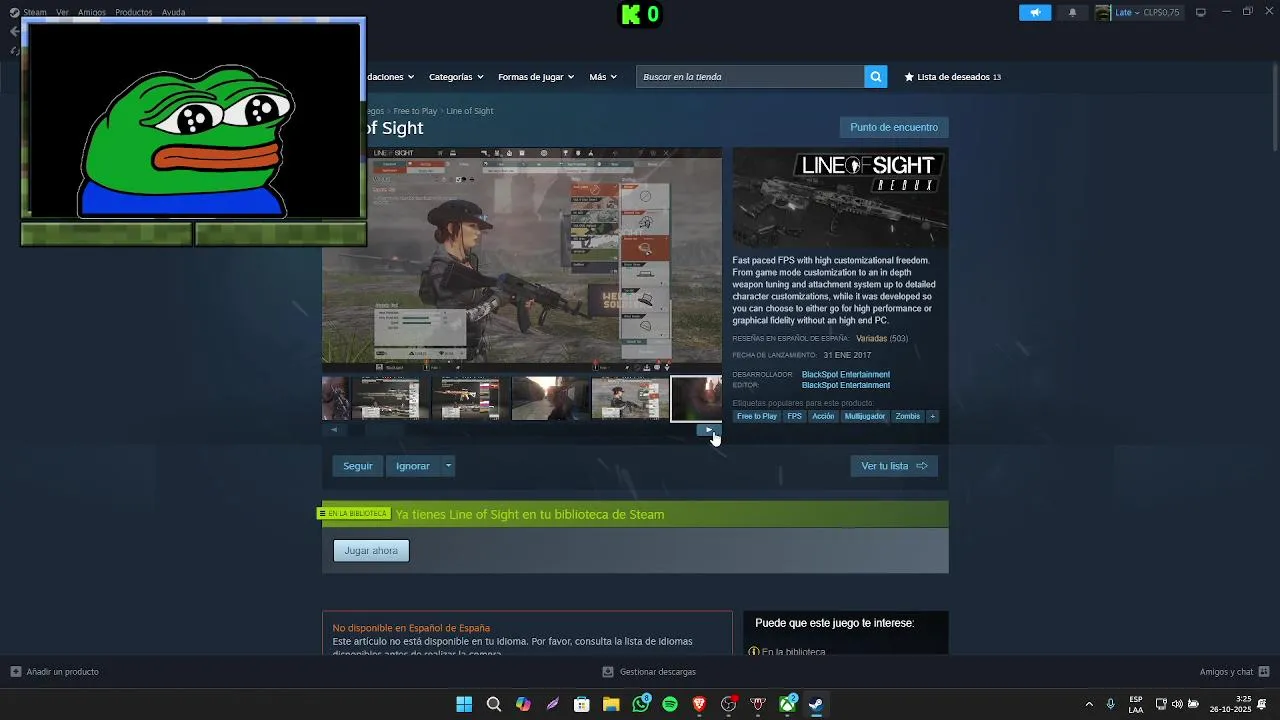The image size is (1280, 720).
Task: Click the main game screenshot viewer
Action: click(522, 260)
